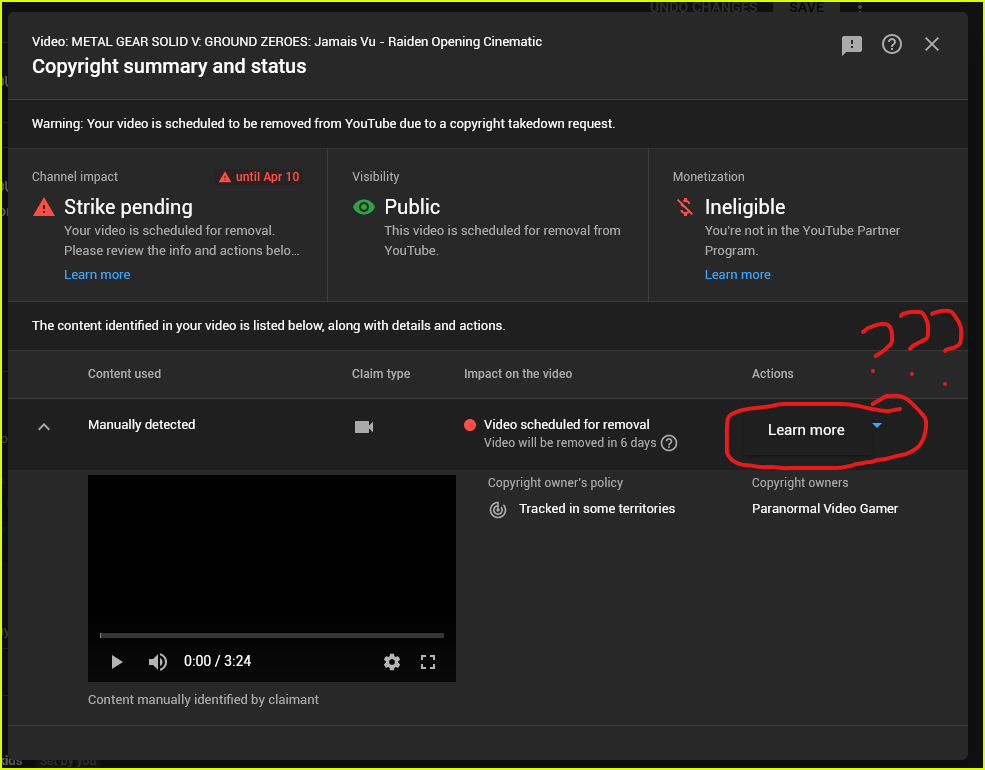985x770 pixels.
Task: Click the red removal status dot
Action: tap(469, 425)
